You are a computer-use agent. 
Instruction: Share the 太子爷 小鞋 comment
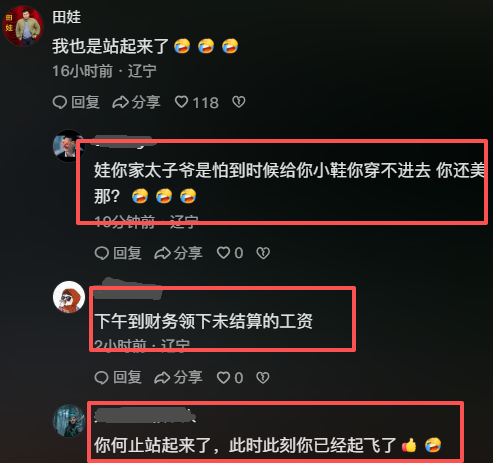click(x=178, y=253)
